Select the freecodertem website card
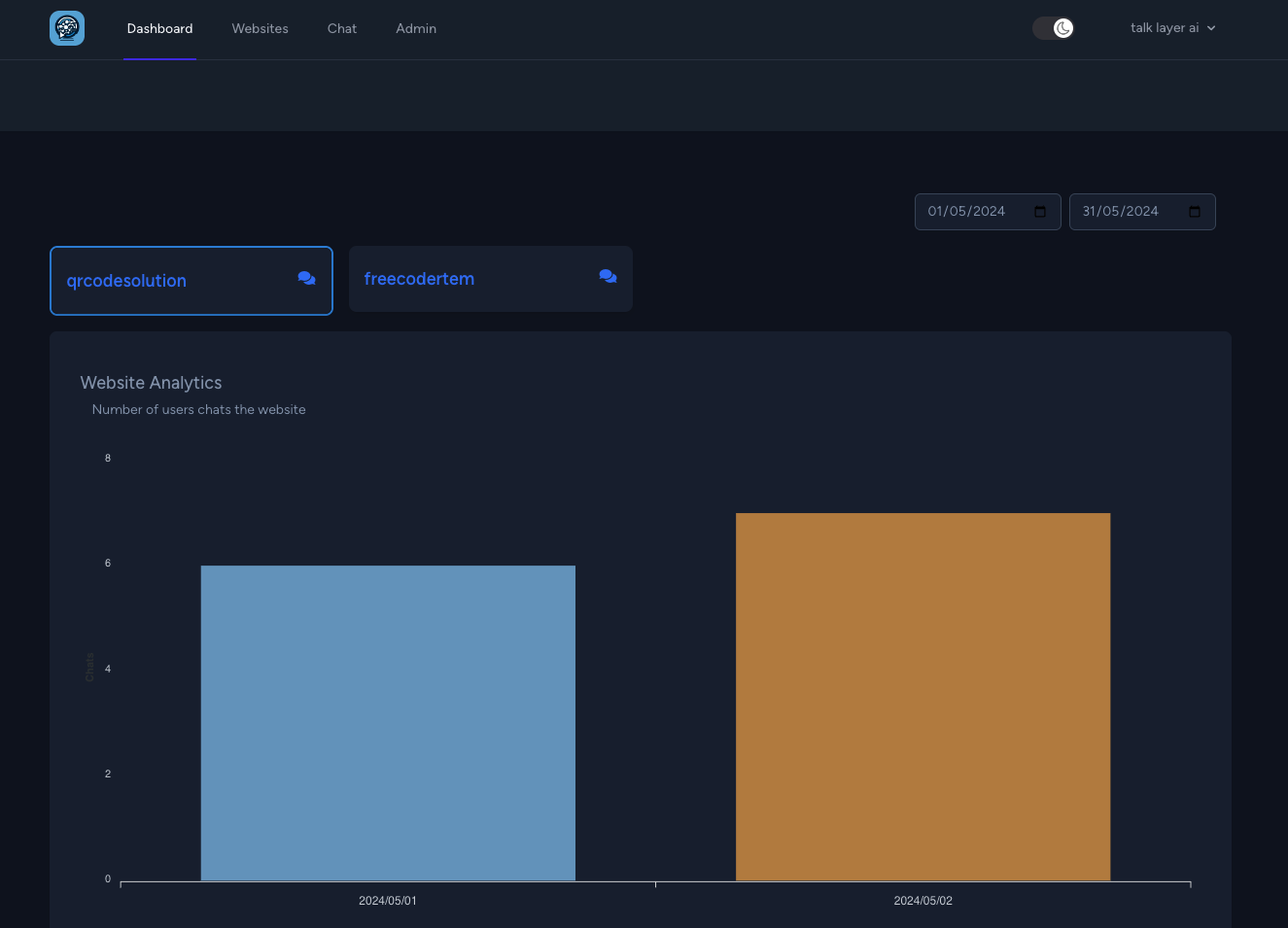 tap(491, 279)
